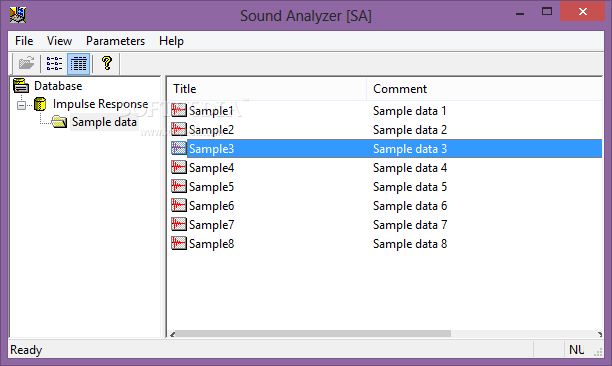
Task: Click the scrollbar left arrow
Action: (x=172, y=334)
